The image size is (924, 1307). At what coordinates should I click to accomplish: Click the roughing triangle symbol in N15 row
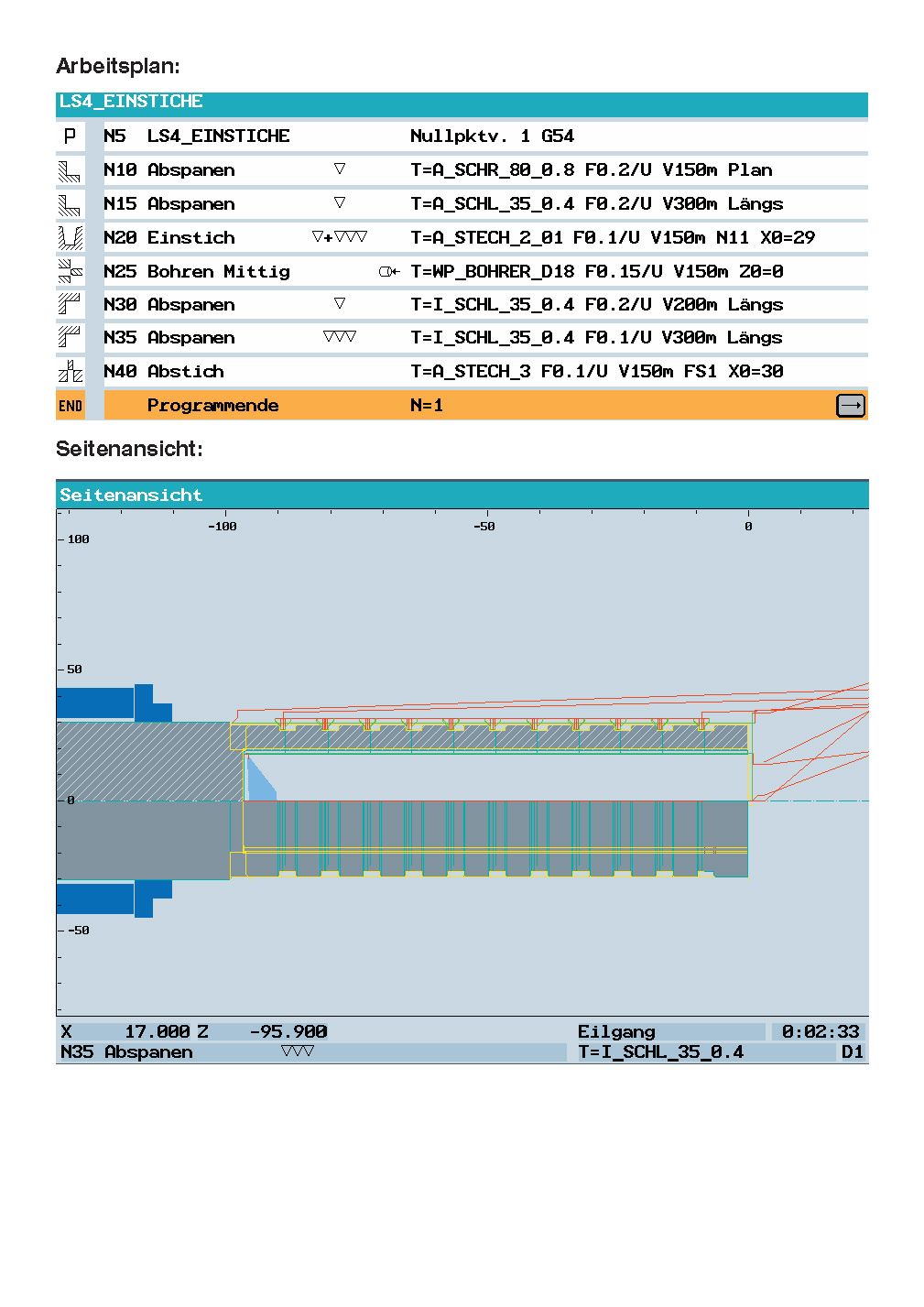340,203
